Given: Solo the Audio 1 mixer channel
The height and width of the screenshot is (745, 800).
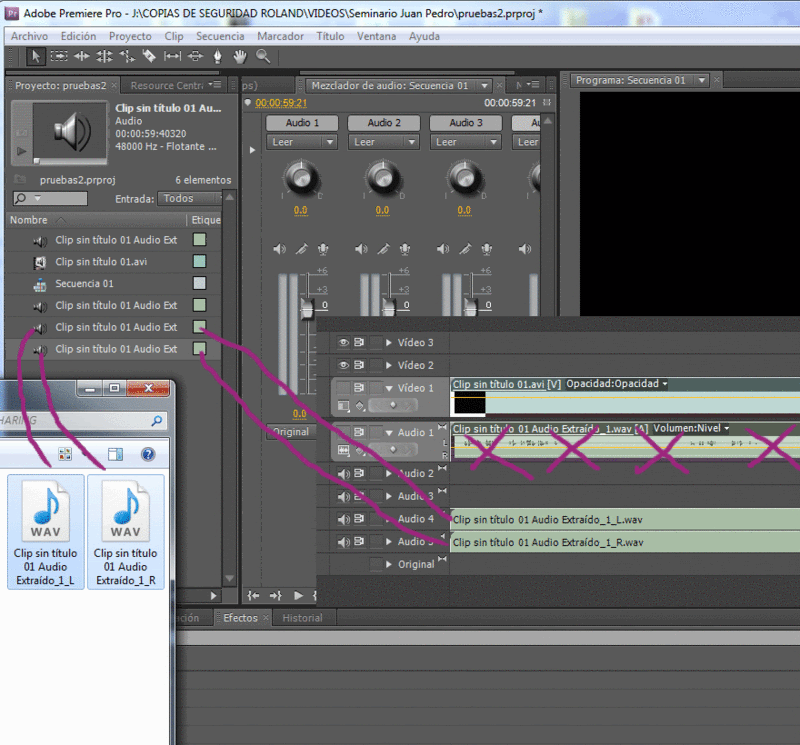Looking at the screenshot, I should (302, 249).
